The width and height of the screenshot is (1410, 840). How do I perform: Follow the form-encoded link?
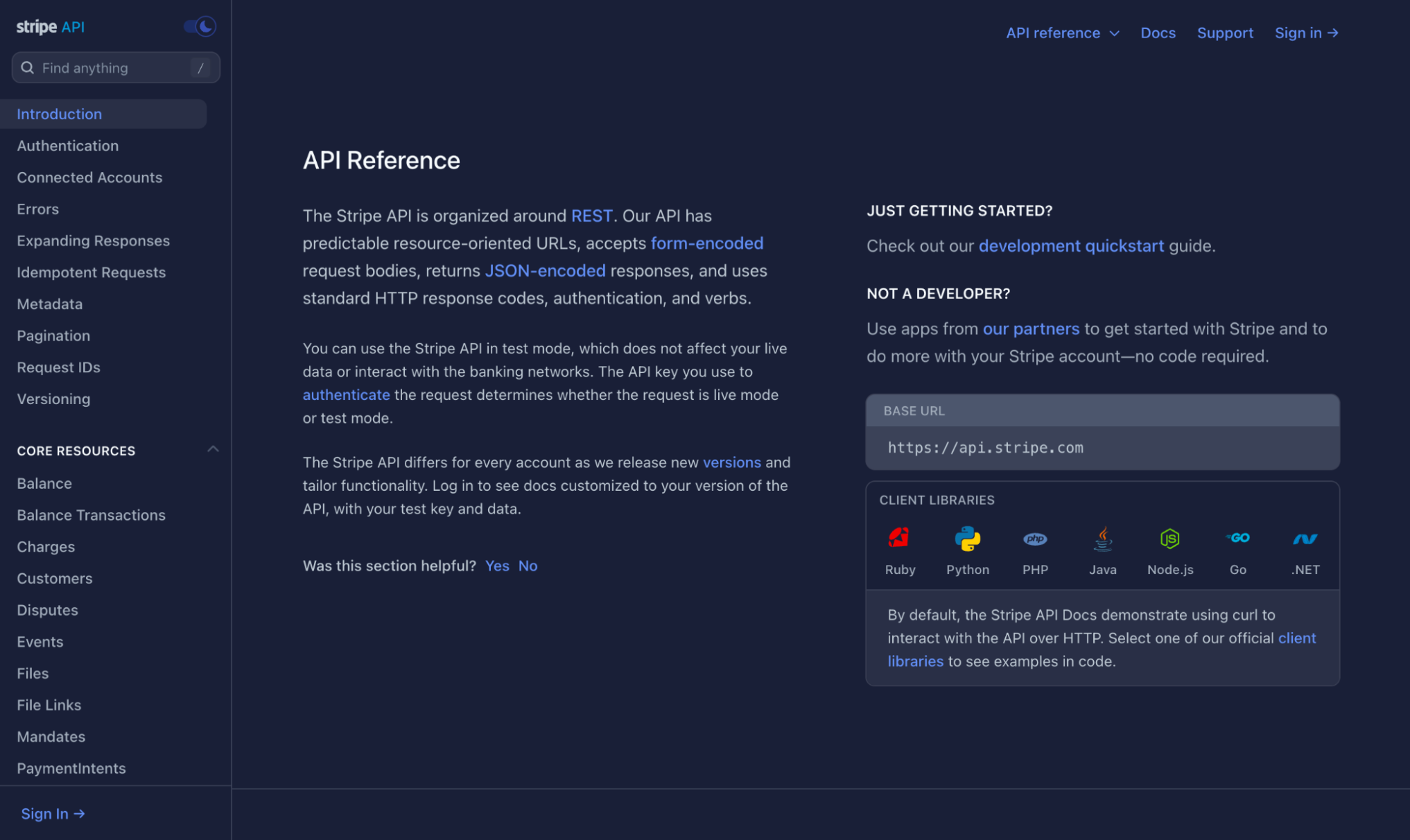coord(707,243)
